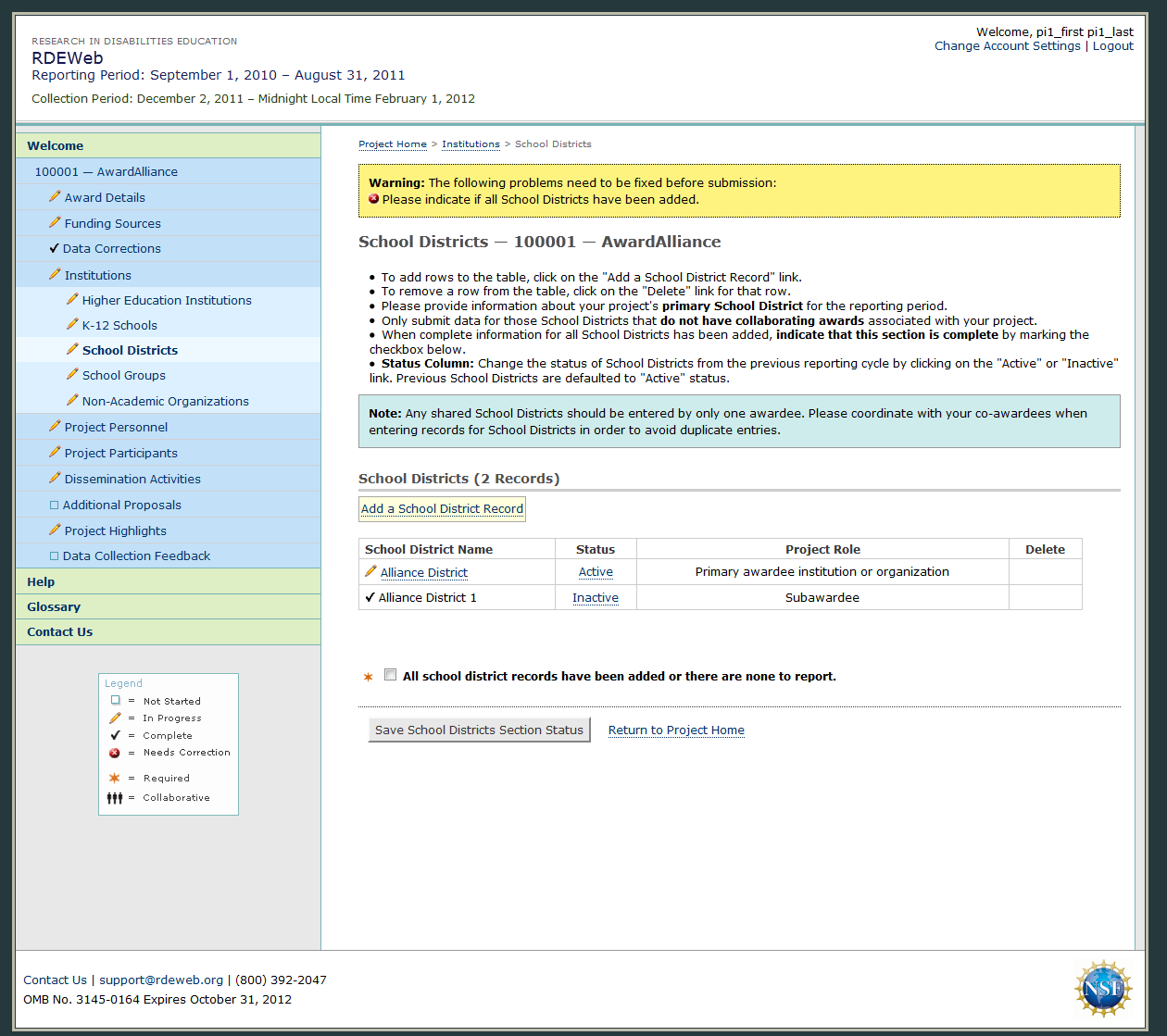Click Save School Districts Section Status button
The width and height of the screenshot is (1167, 1036).
click(479, 730)
